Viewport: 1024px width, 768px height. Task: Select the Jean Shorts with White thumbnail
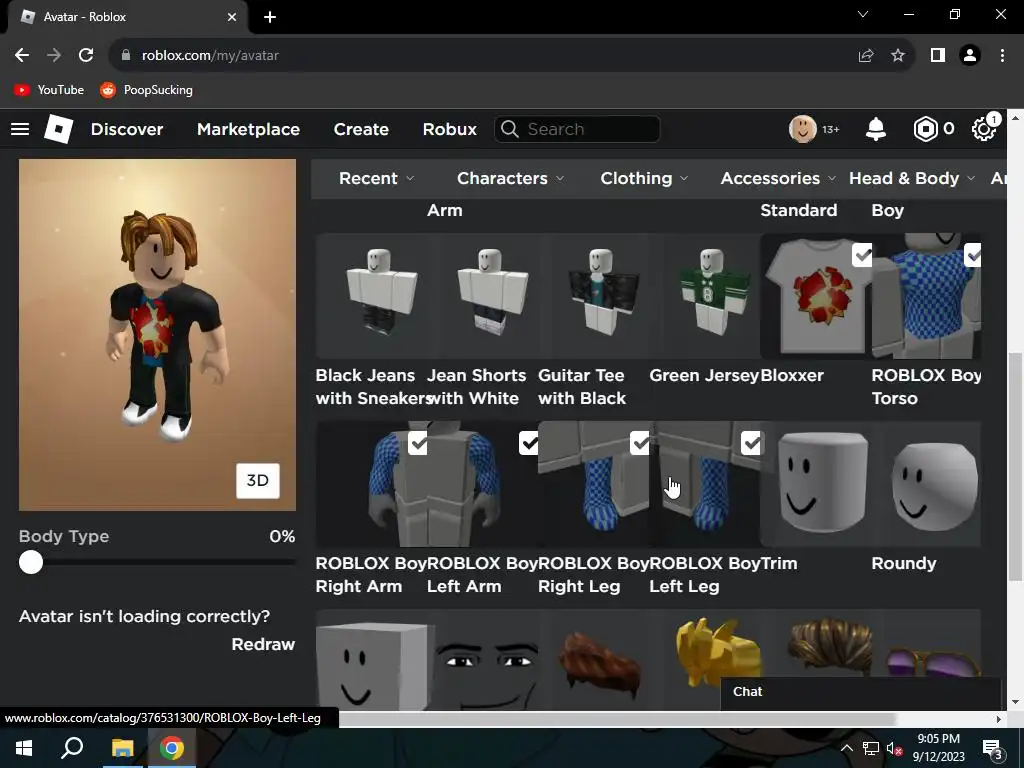[x=483, y=296]
